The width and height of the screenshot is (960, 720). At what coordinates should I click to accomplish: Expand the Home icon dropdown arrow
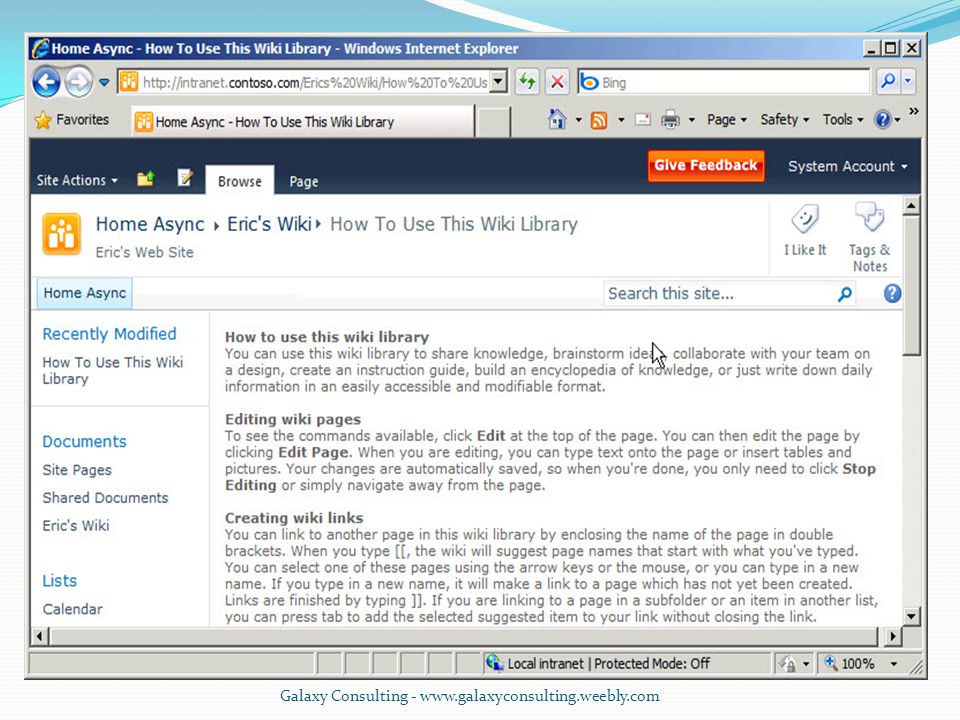(x=578, y=120)
